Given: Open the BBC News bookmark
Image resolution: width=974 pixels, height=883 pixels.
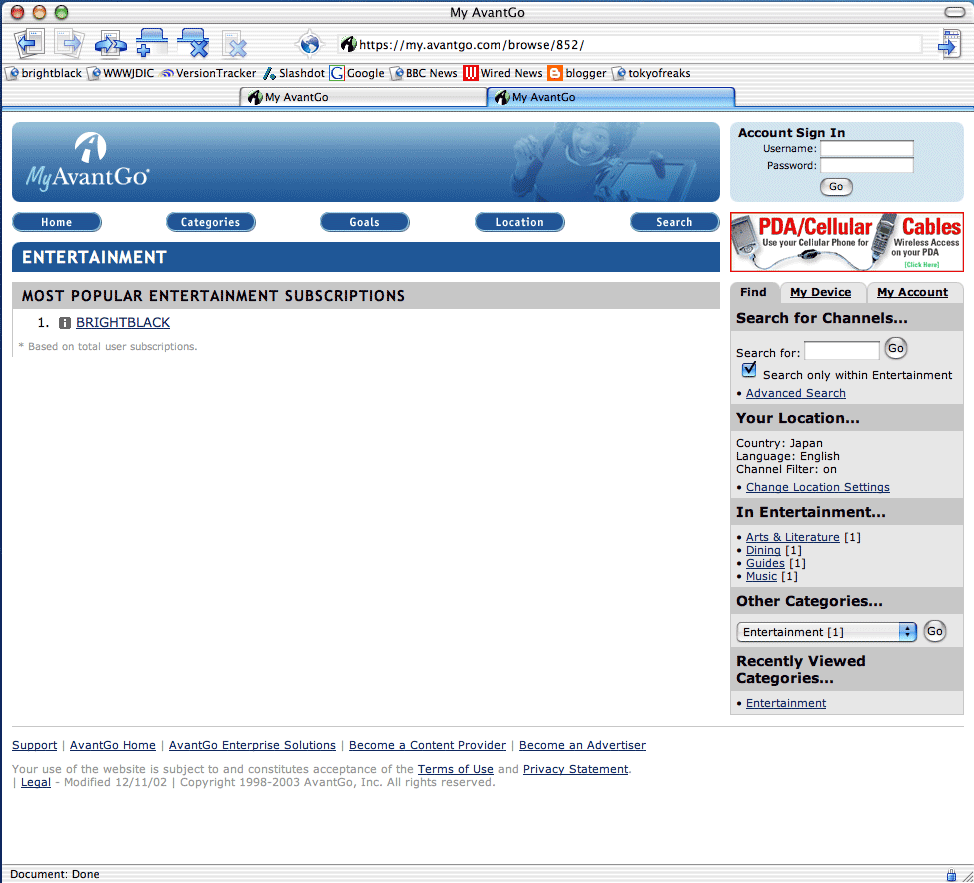Looking at the screenshot, I should tap(424, 73).
